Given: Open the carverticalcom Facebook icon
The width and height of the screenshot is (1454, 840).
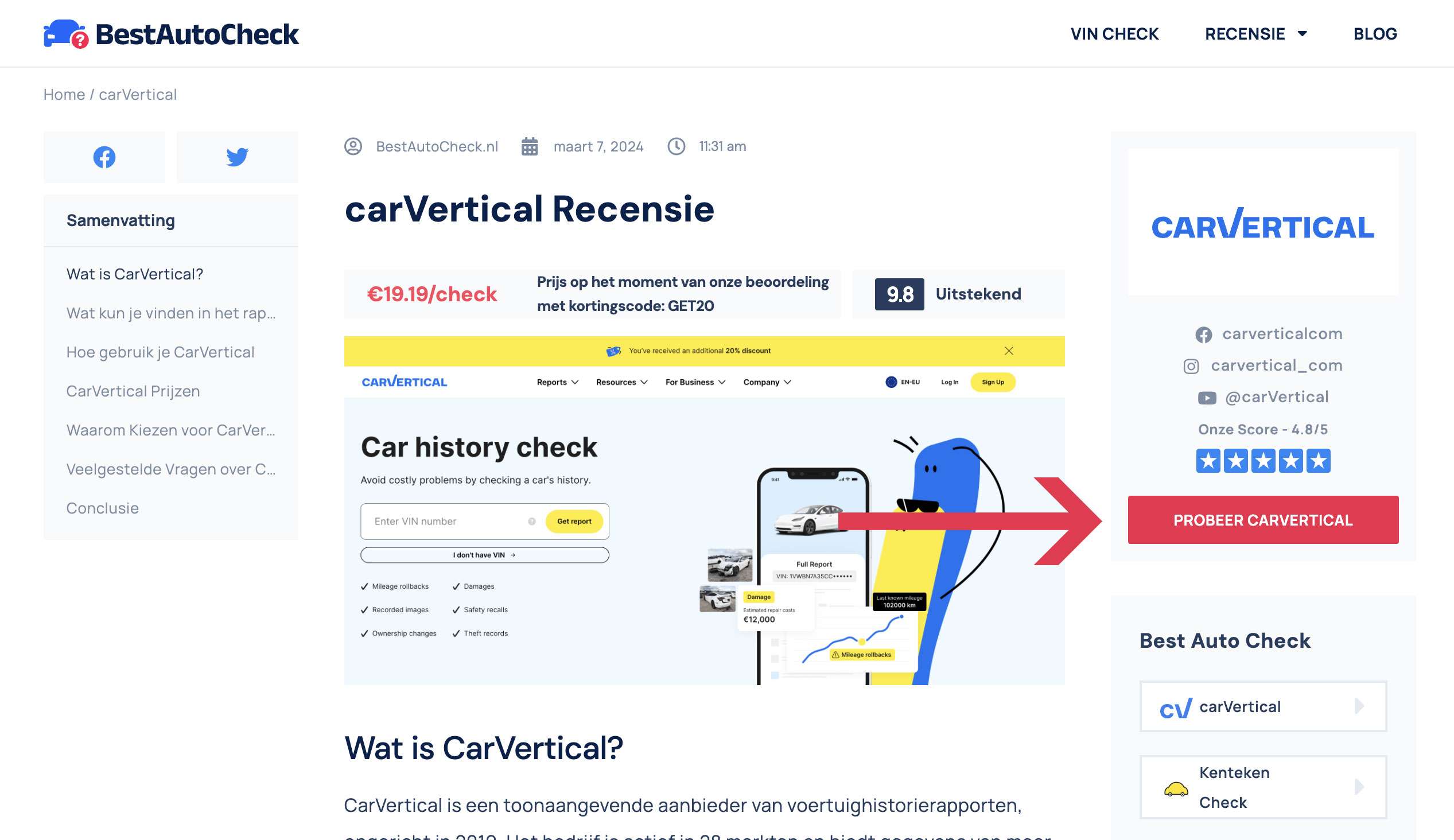Looking at the screenshot, I should click(1203, 335).
